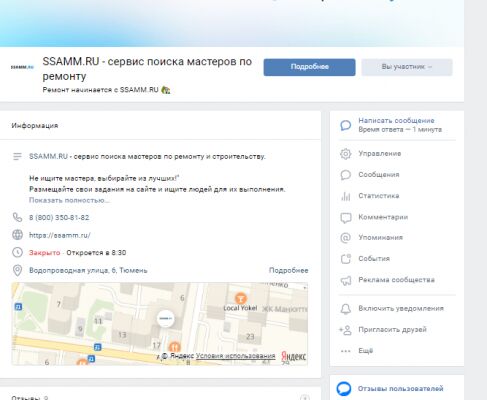Click the phone number 8 (800) 350-81-82
The height and width of the screenshot is (400, 487).
[59, 218]
